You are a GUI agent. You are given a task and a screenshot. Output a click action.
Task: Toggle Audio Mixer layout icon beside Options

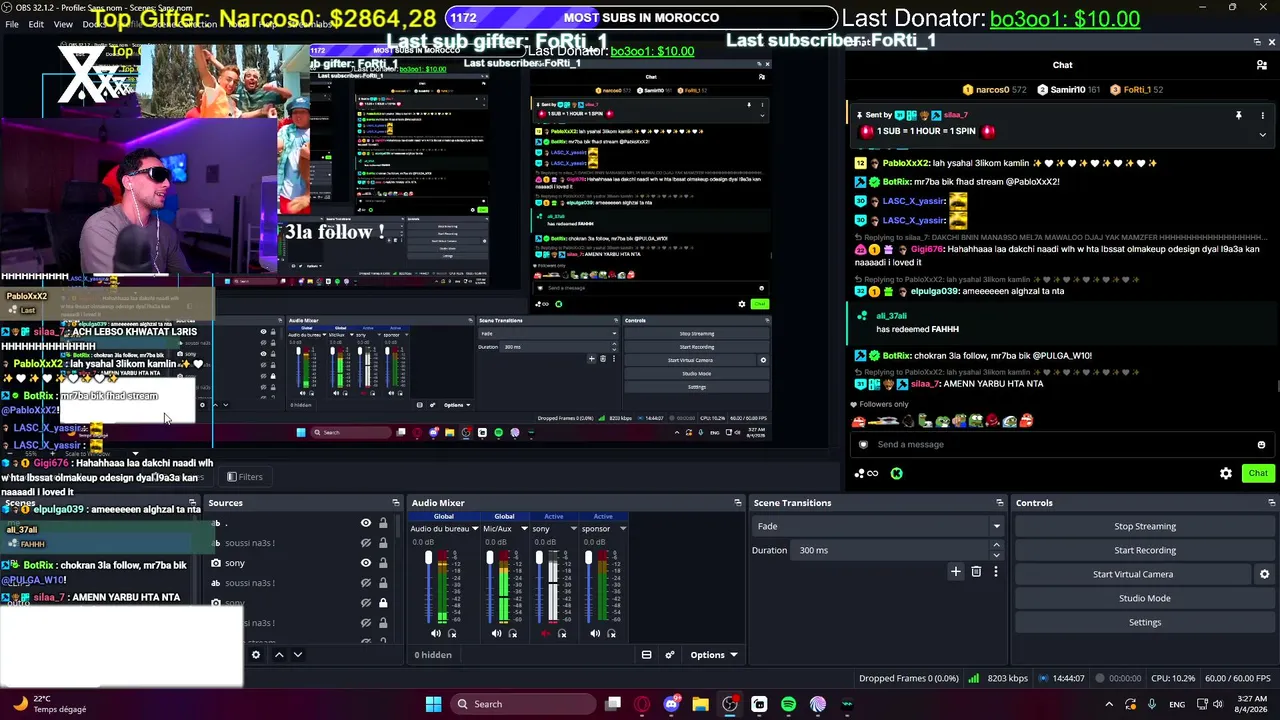click(x=646, y=655)
